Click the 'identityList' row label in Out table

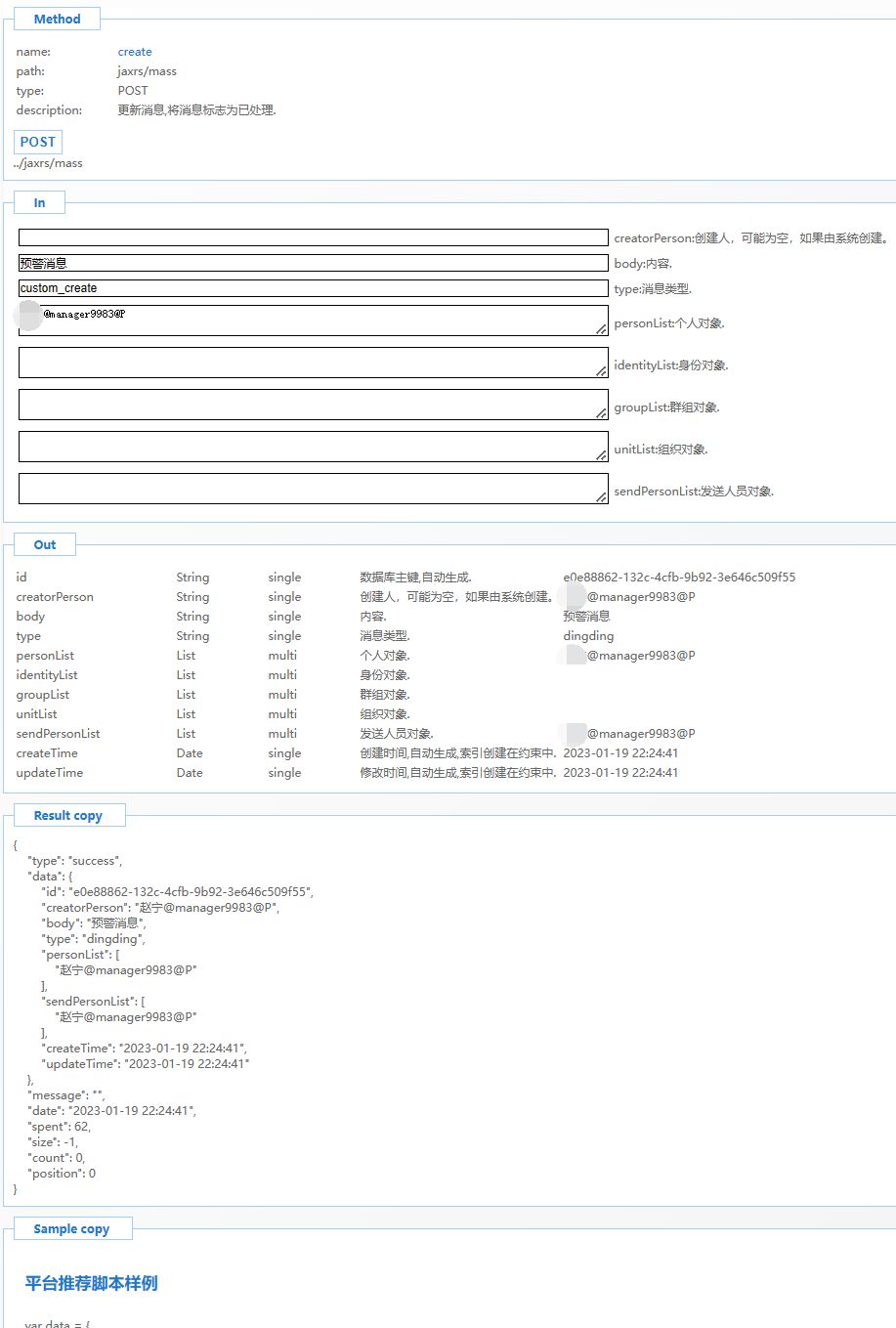(x=47, y=675)
